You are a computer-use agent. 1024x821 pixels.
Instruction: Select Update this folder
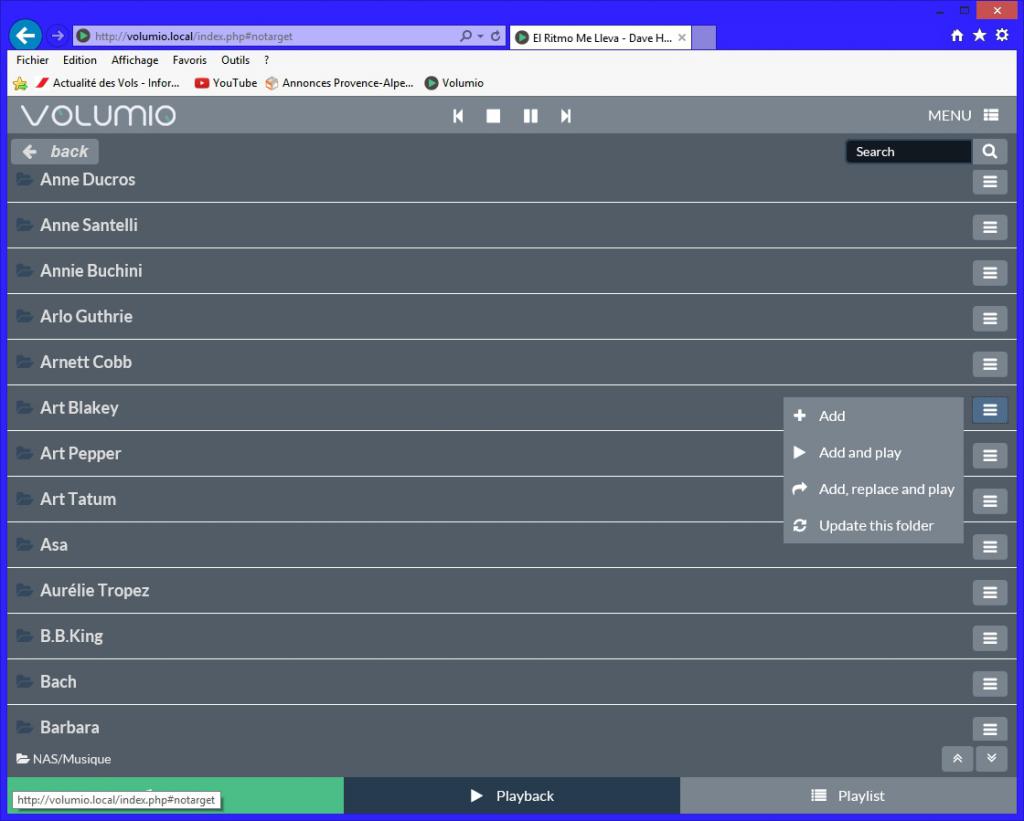pyautogui.click(x=873, y=526)
